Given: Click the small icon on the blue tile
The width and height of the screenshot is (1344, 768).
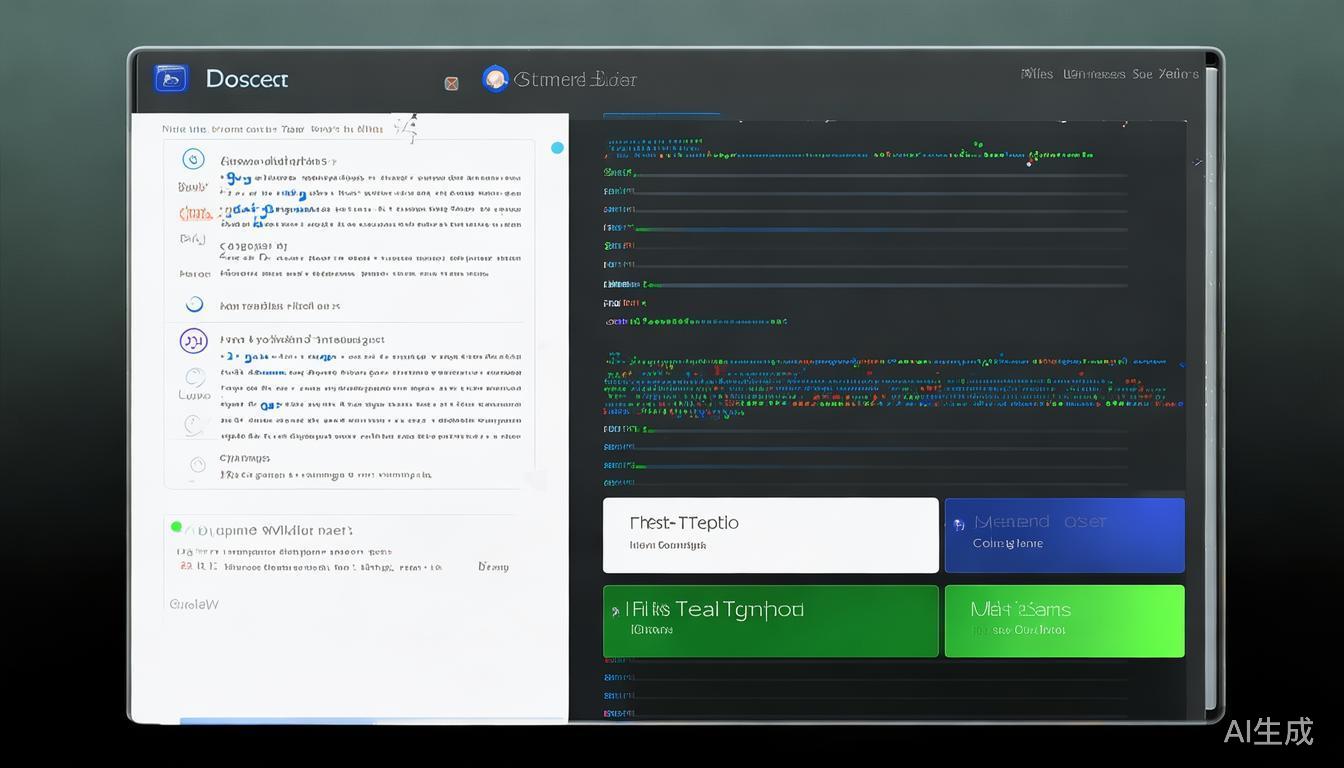Looking at the screenshot, I should [x=959, y=524].
